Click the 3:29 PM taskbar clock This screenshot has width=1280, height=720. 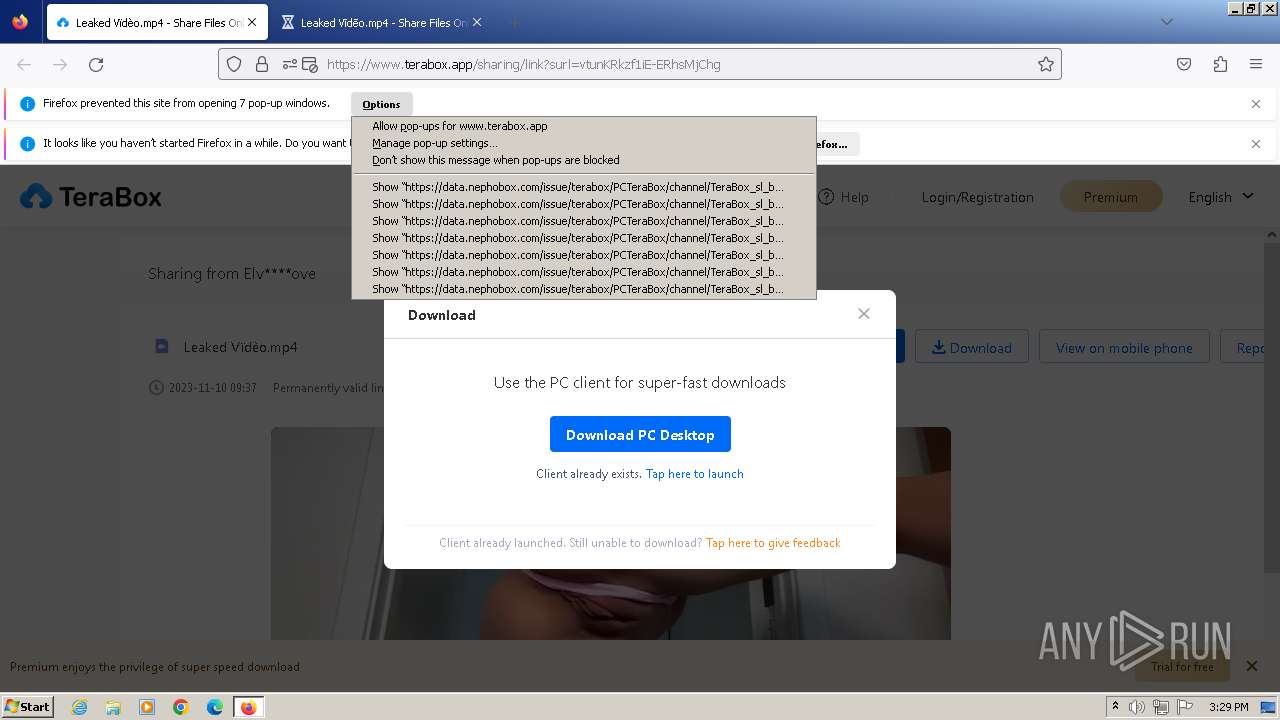point(1228,707)
